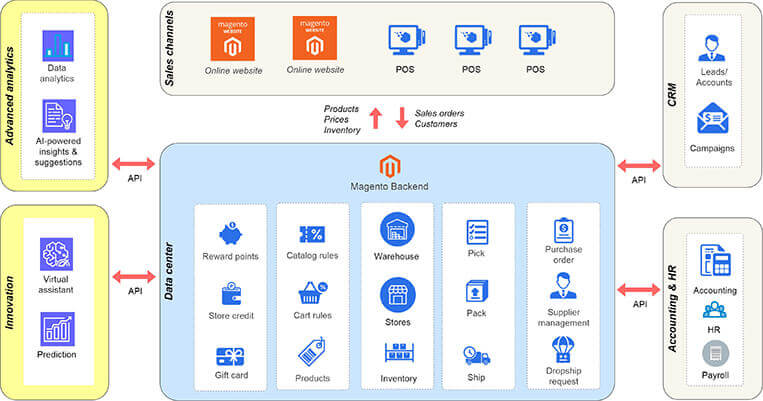The height and width of the screenshot is (401, 763).
Task: Click the API arrow next to CRM panel
Action: point(639,165)
